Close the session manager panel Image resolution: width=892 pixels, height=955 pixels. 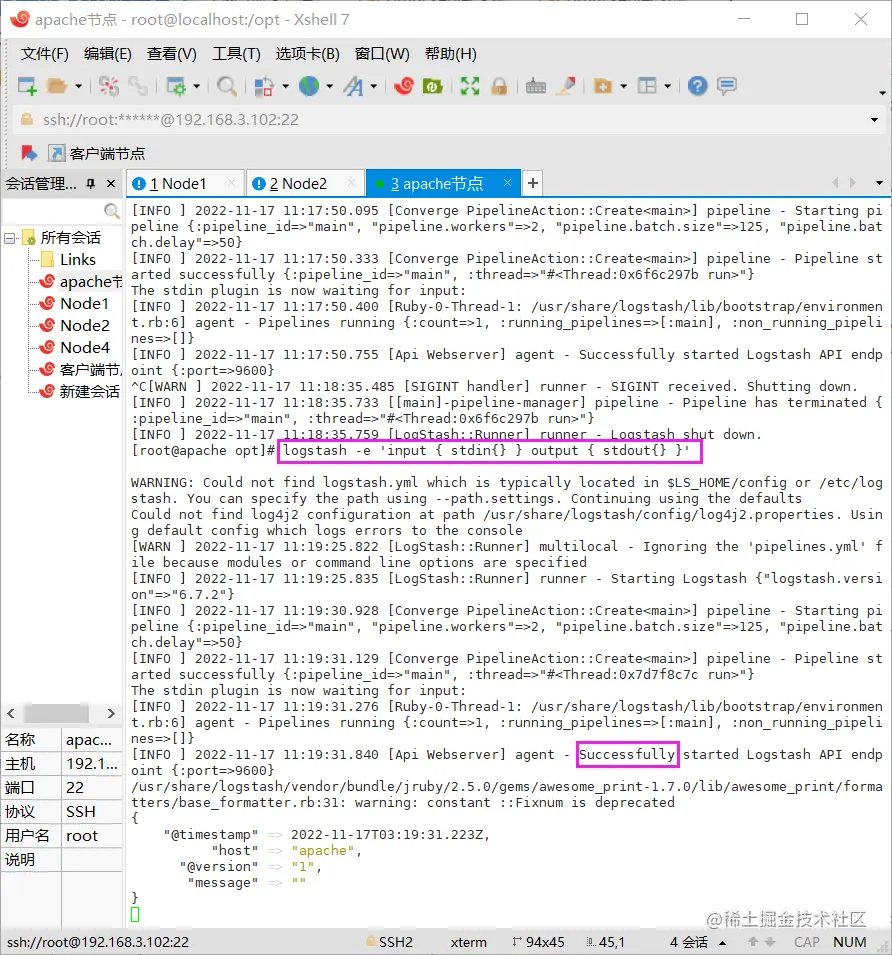click(x=111, y=183)
